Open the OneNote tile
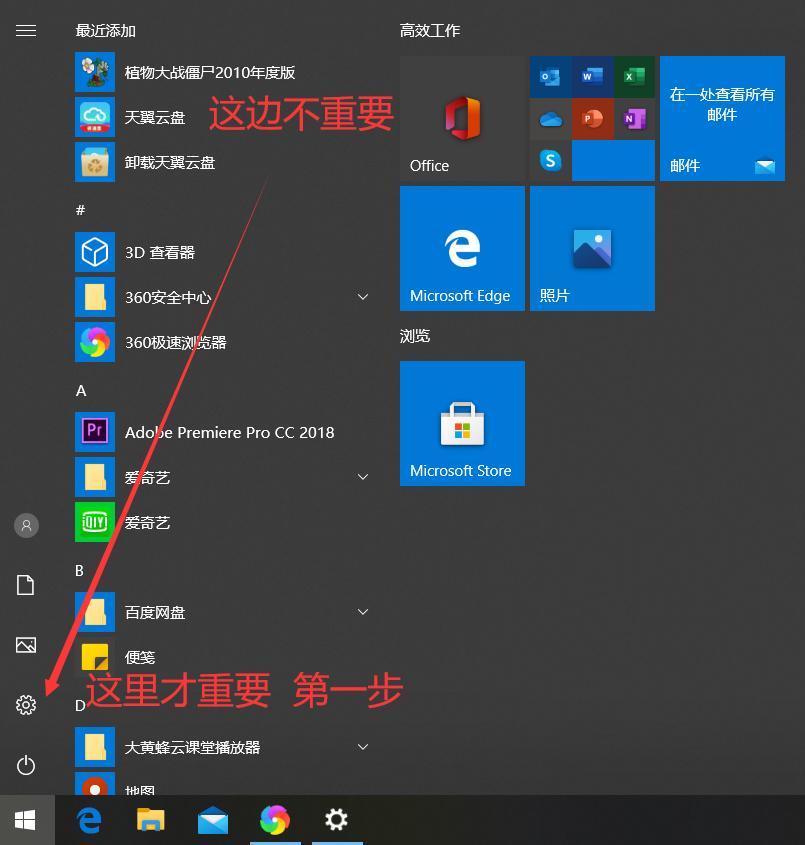The height and width of the screenshot is (845, 805). (x=634, y=118)
